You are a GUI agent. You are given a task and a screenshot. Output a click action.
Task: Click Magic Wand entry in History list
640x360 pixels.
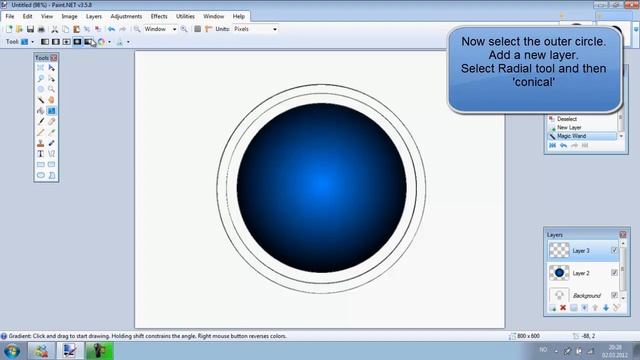pyautogui.click(x=582, y=136)
